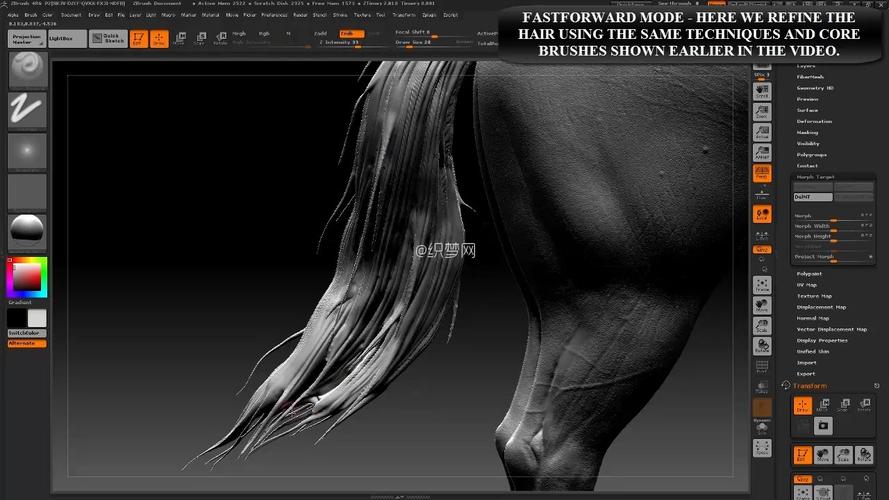Click Move icon beside Edit in Transform palette

pyautogui.click(x=823, y=455)
